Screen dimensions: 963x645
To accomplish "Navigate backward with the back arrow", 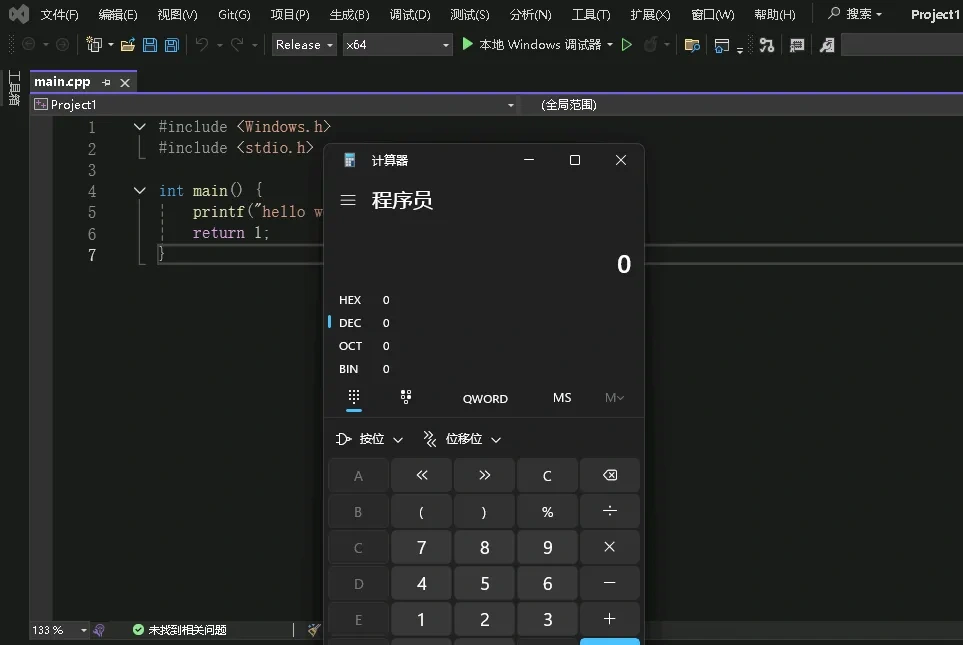I will coord(28,44).
